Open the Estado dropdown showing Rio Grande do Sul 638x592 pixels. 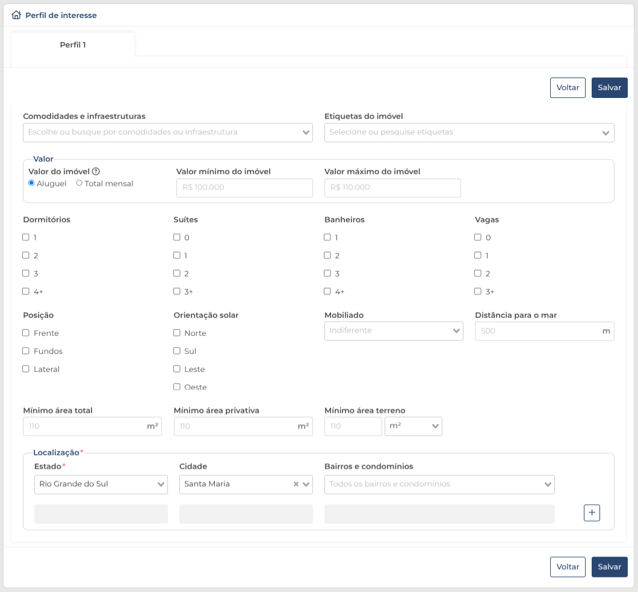(x=101, y=484)
